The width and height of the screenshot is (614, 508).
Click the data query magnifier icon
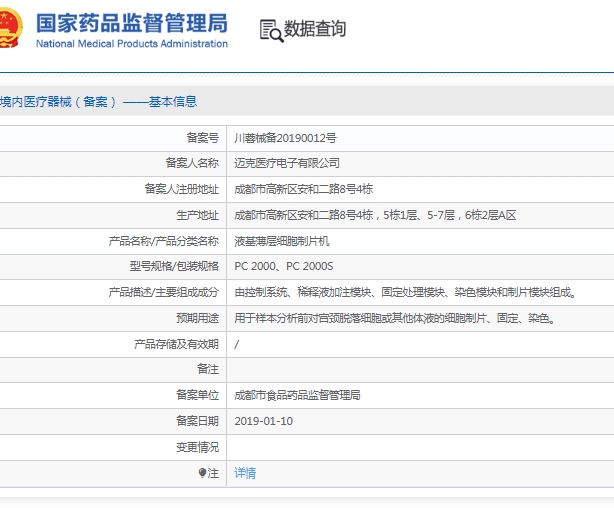click(271, 31)
